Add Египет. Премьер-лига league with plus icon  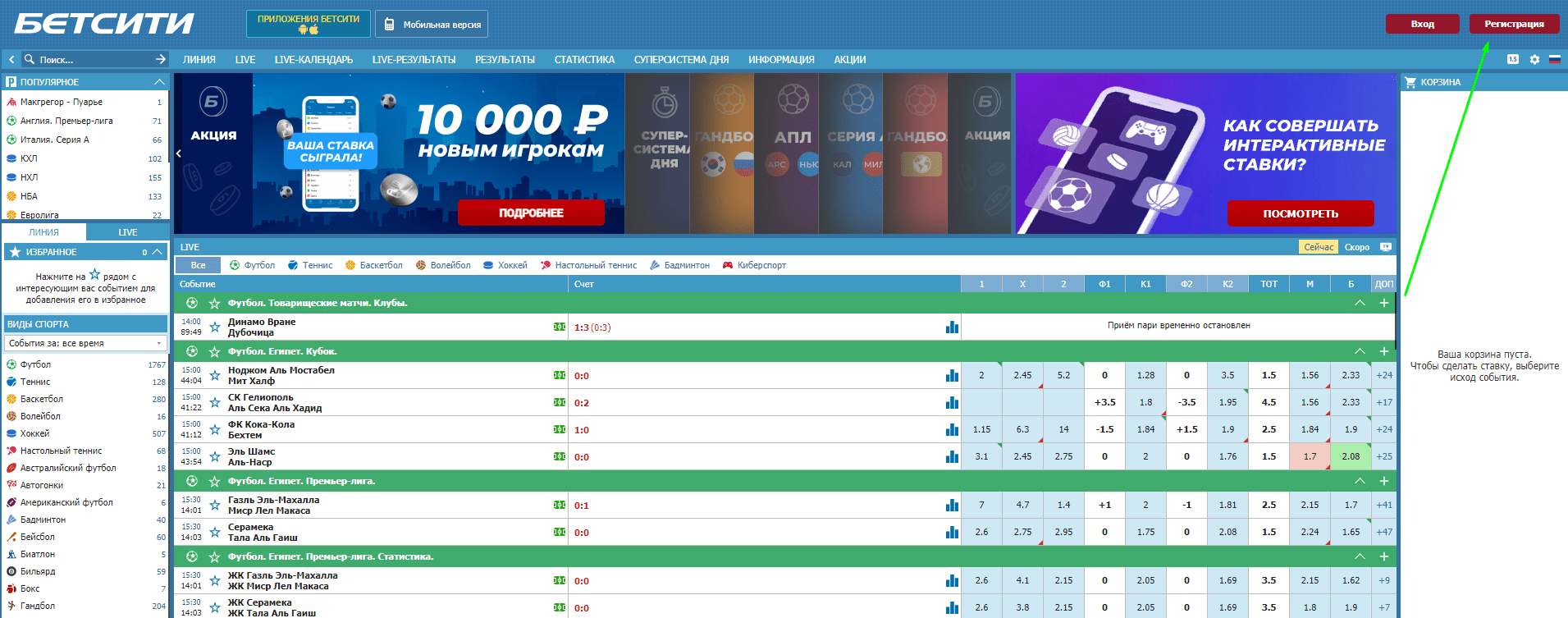[x=1384, y=481]
